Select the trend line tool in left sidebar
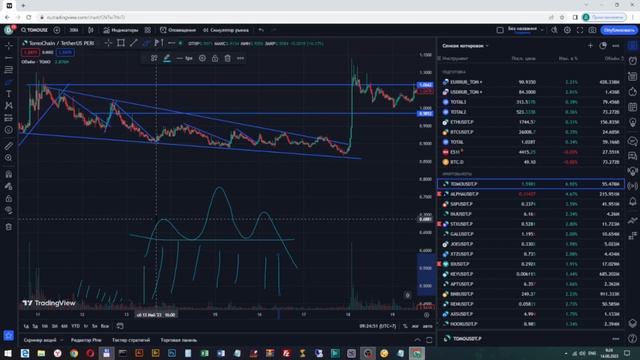 9,58
